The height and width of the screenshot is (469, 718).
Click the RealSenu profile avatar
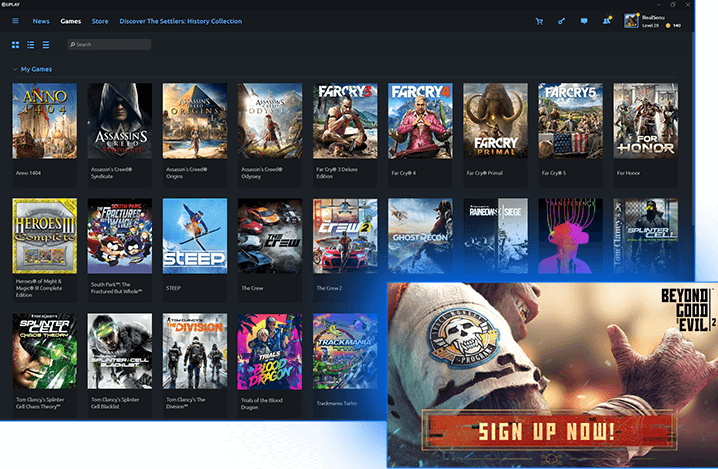(631, 21)
